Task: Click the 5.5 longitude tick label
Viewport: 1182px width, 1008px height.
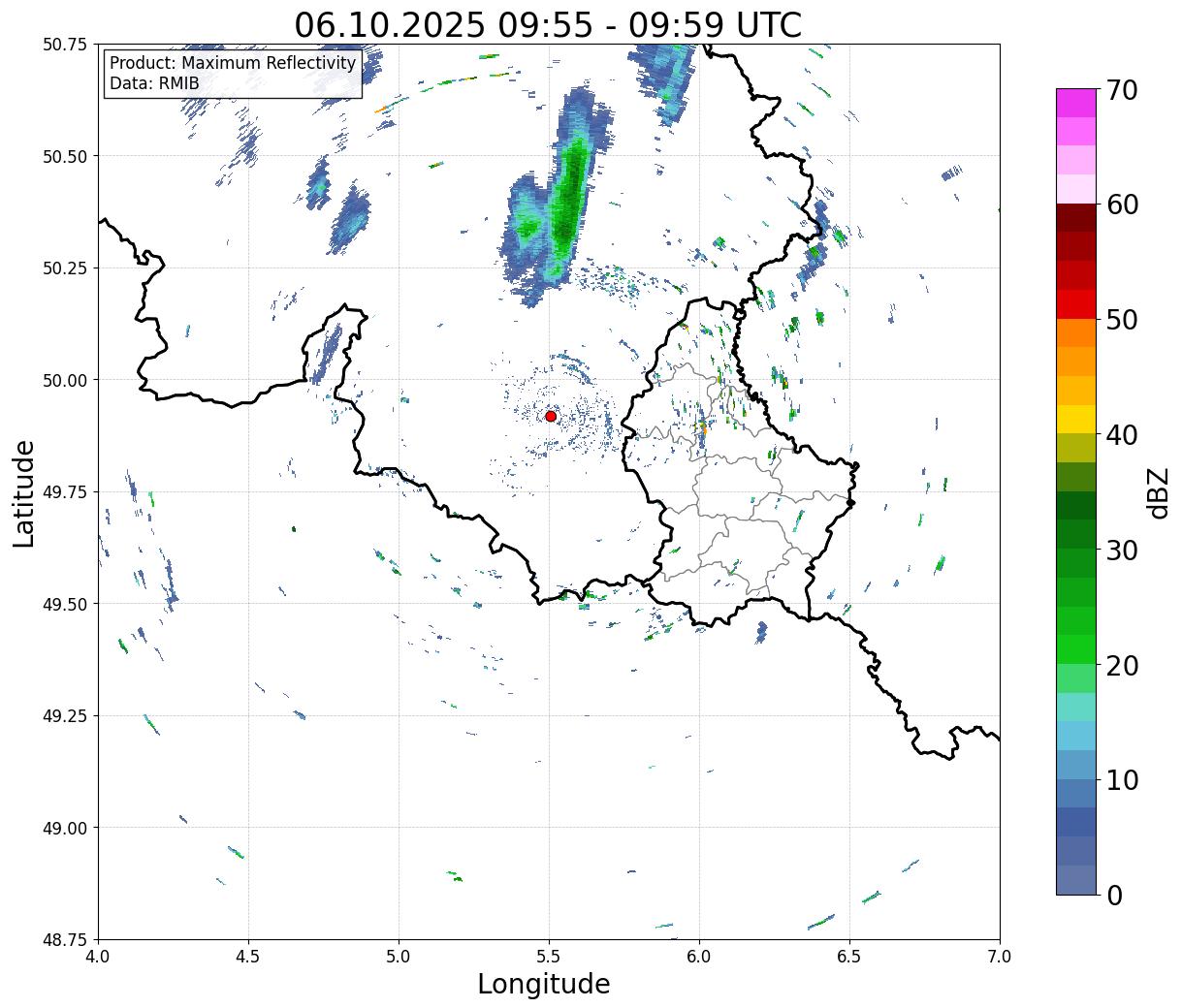Action: coord(549,957)
